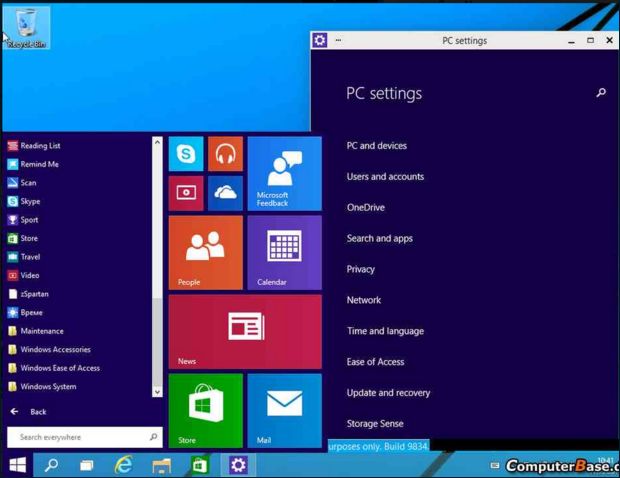Launch Reading List from app list
This screenshot has height=478, width=620.
click(34, 145)
